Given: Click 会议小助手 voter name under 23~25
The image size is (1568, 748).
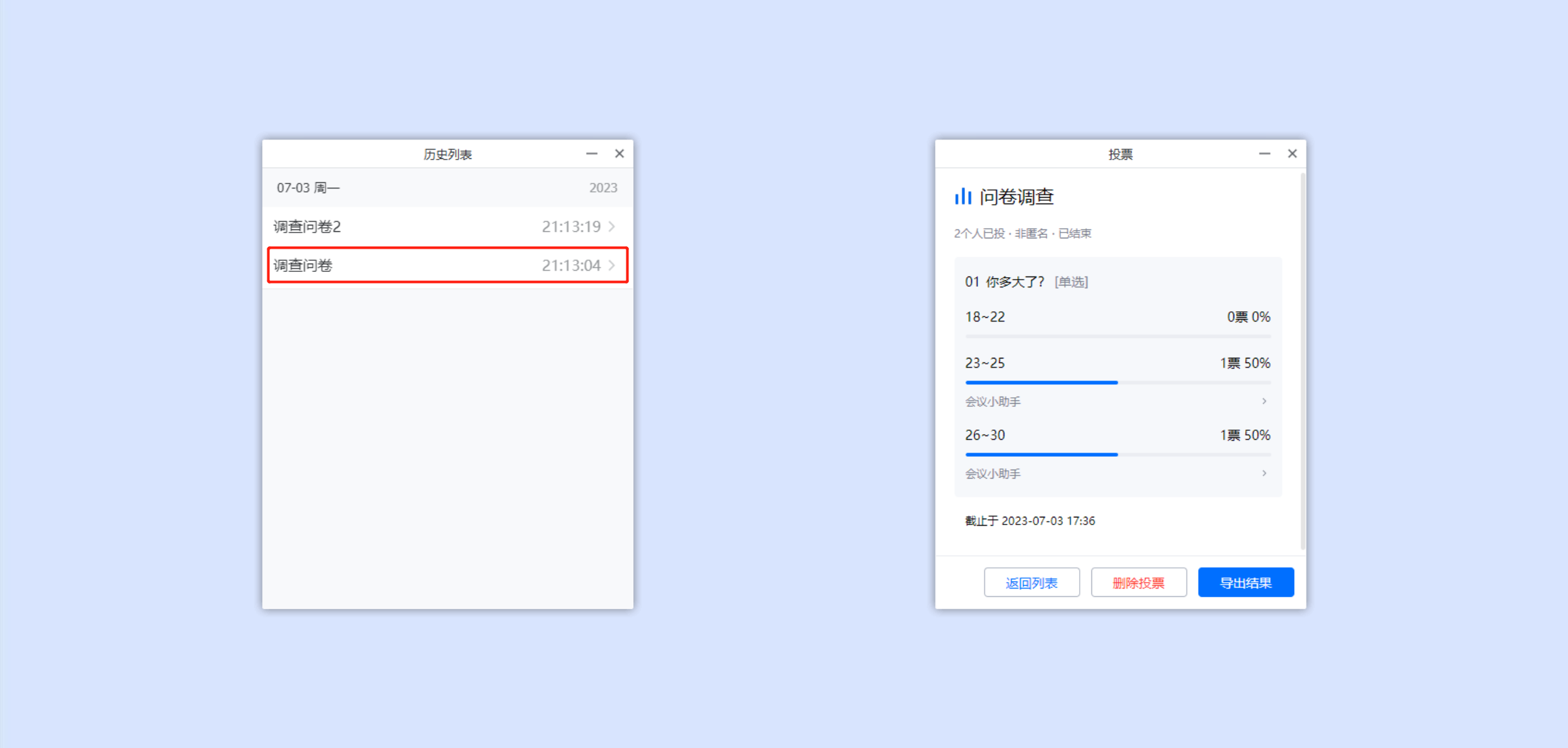Looking at the screenshot, I should [993, 402].
